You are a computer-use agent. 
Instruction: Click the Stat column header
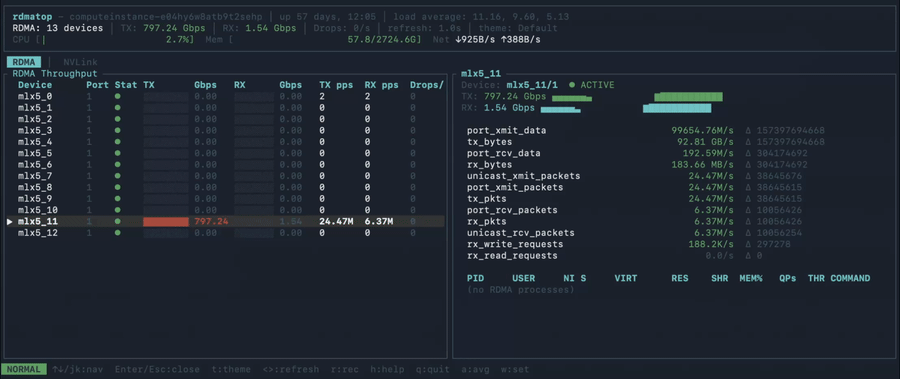[x=126, y=85]
